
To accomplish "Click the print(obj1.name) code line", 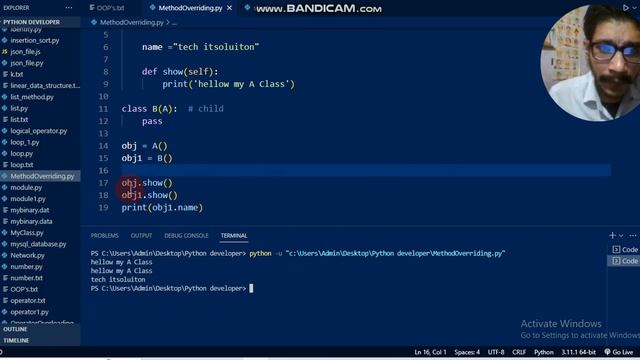I will pyautogui.click(x=162, y=207).
